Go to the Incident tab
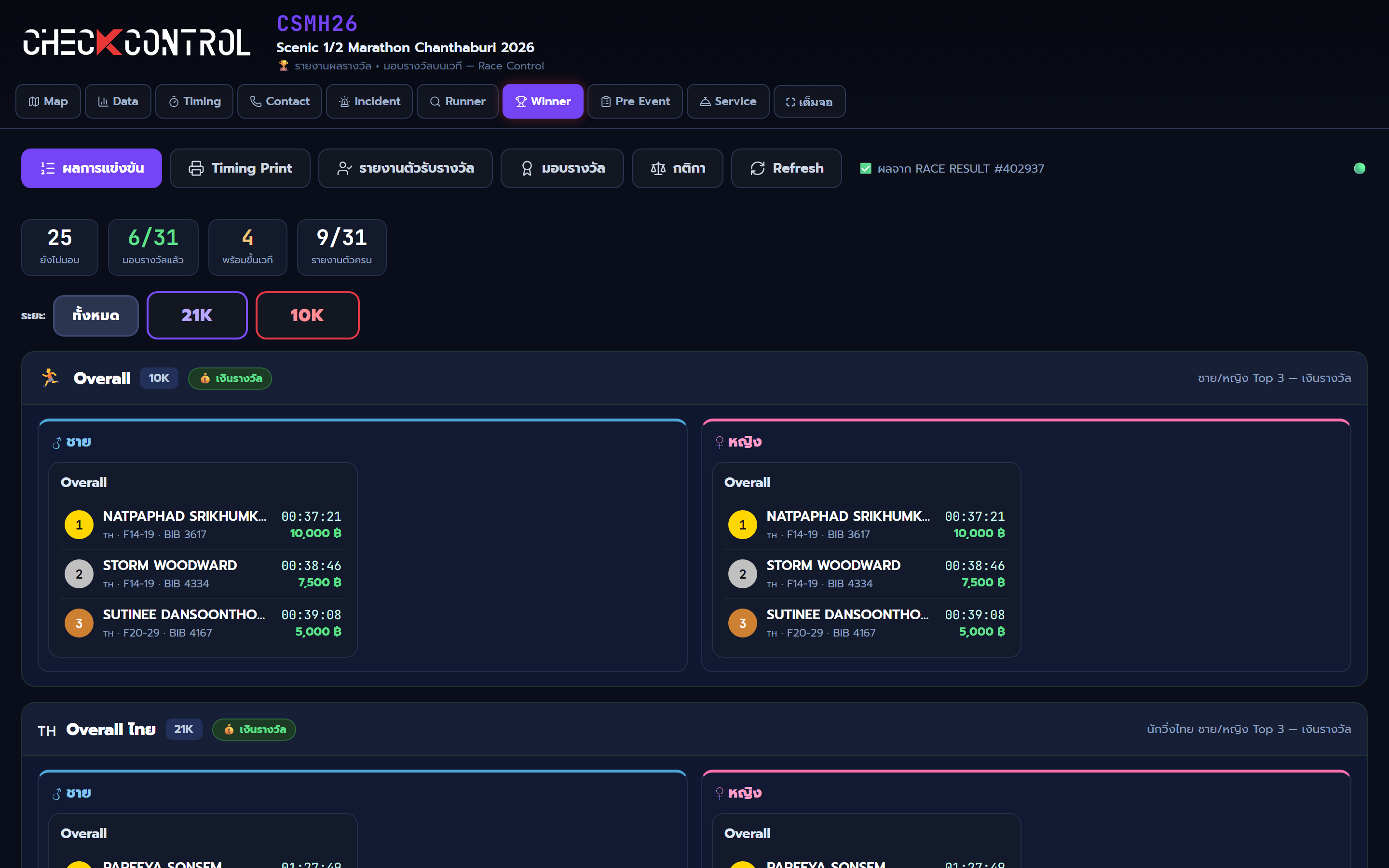 click(x=369, y=101)
